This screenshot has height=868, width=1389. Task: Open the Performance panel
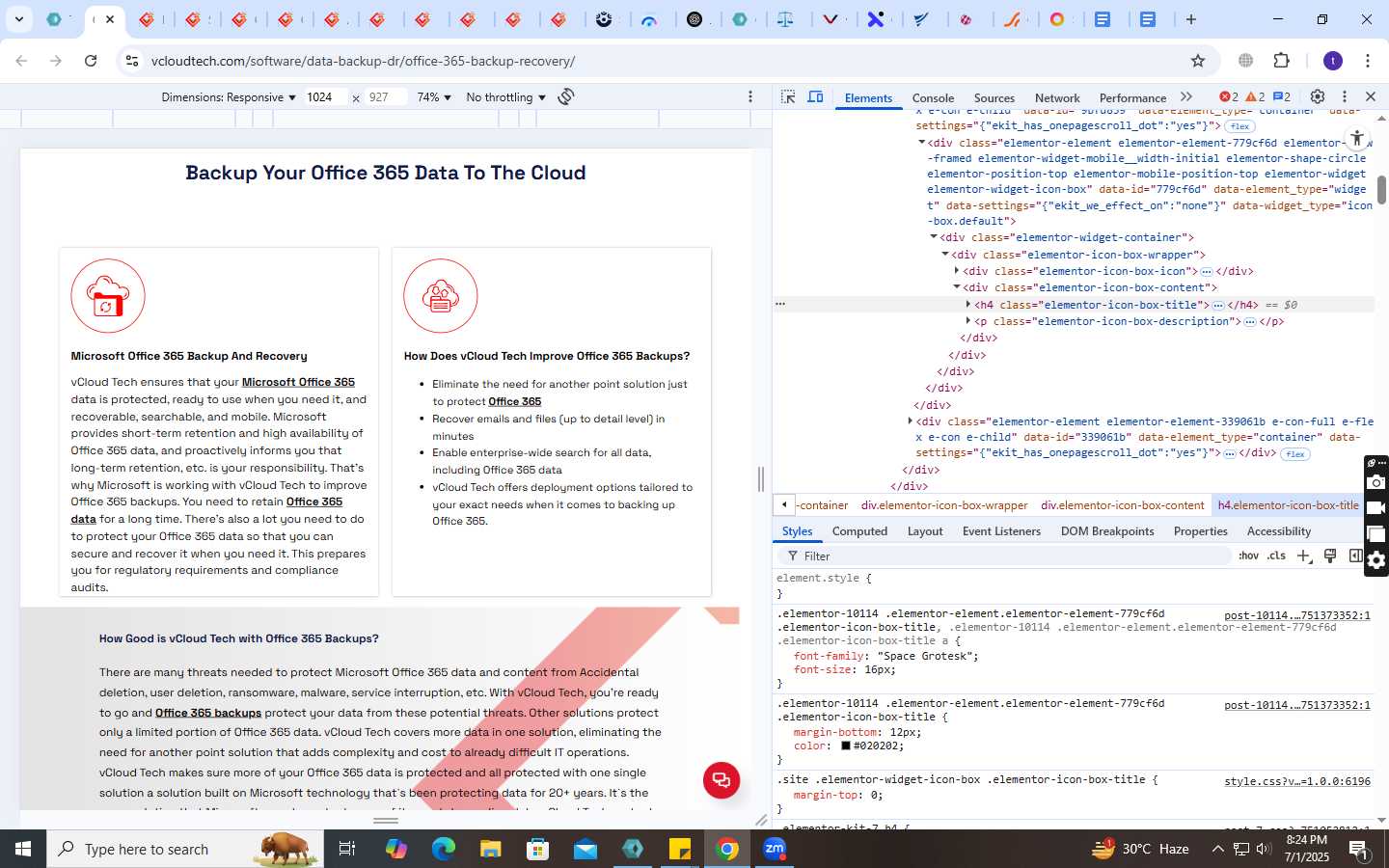(1132, 98)
